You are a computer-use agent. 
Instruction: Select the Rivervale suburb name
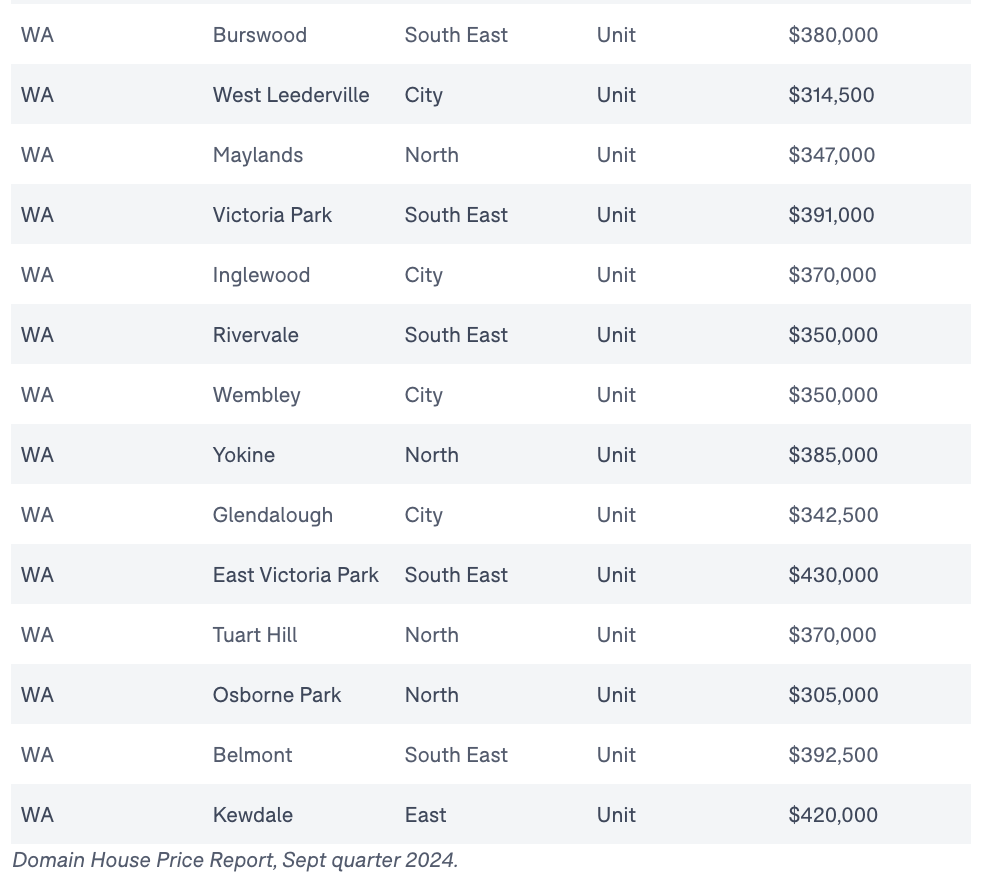coord(256,335)
